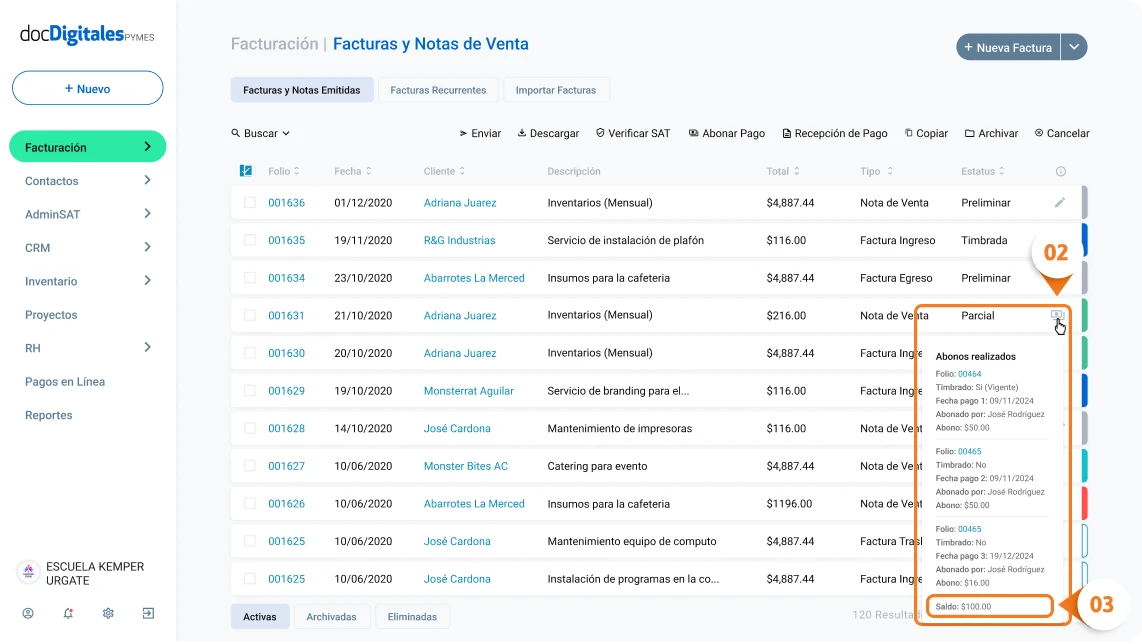Click the blue status bar beside invoice 001635

click(1085, 241)
